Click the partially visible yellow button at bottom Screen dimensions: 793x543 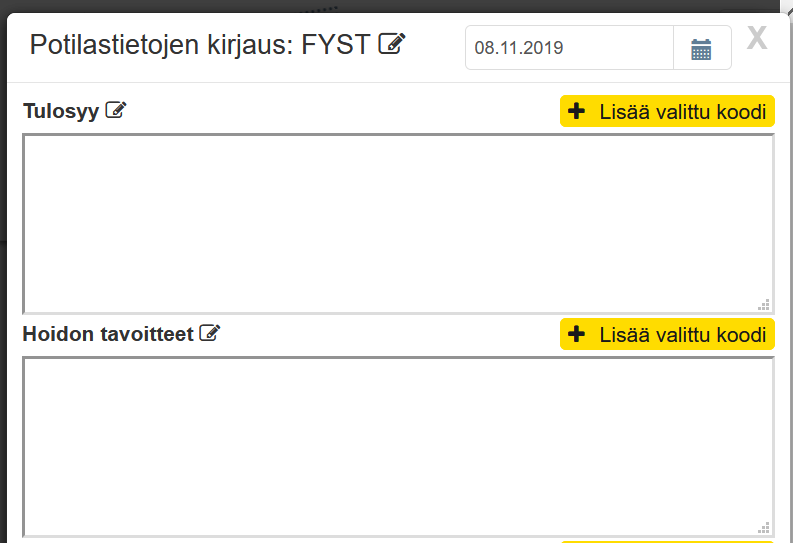(x=667, y=541)
